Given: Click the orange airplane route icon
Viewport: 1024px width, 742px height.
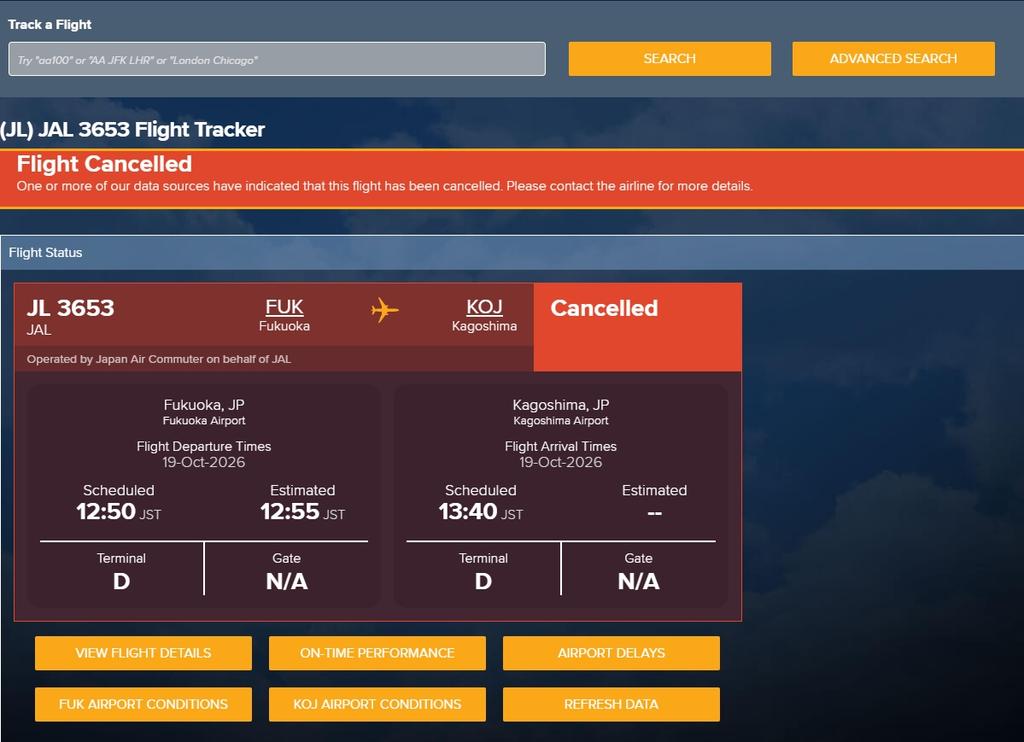Looking at the screenshot, I should 385,310.
